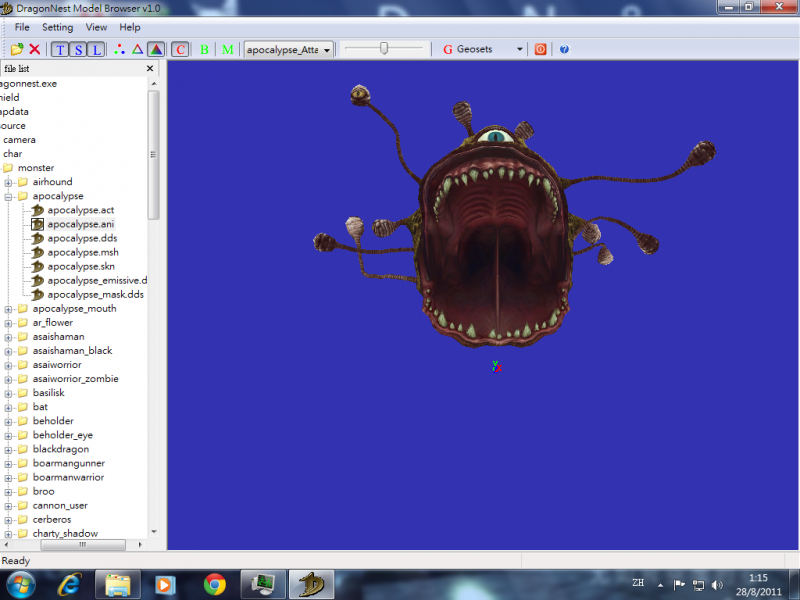Select the cerberos folder
Screen dimensions: 800x600
[x=52, y=520]
